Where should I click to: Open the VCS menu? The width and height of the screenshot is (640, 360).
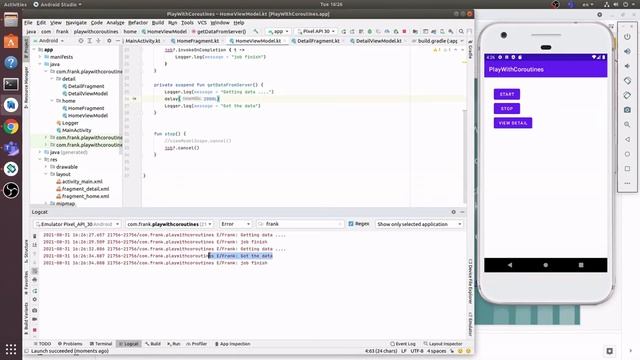click(202, 22)
